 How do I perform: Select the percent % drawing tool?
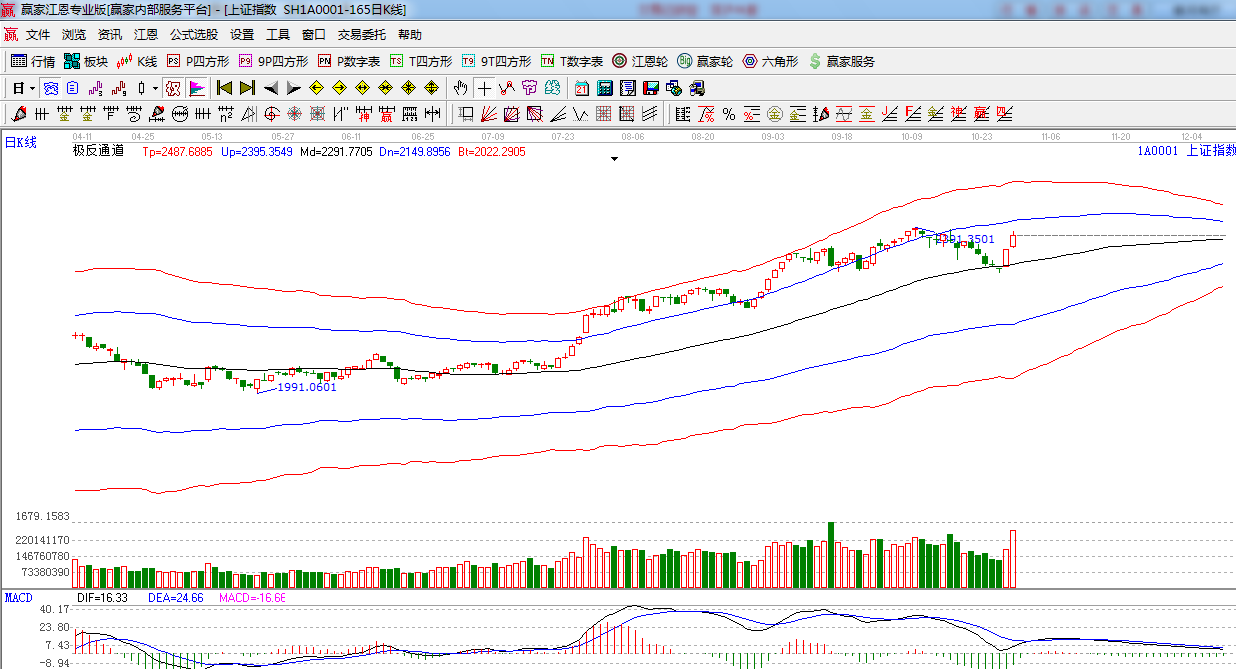(x=729, y=113)
